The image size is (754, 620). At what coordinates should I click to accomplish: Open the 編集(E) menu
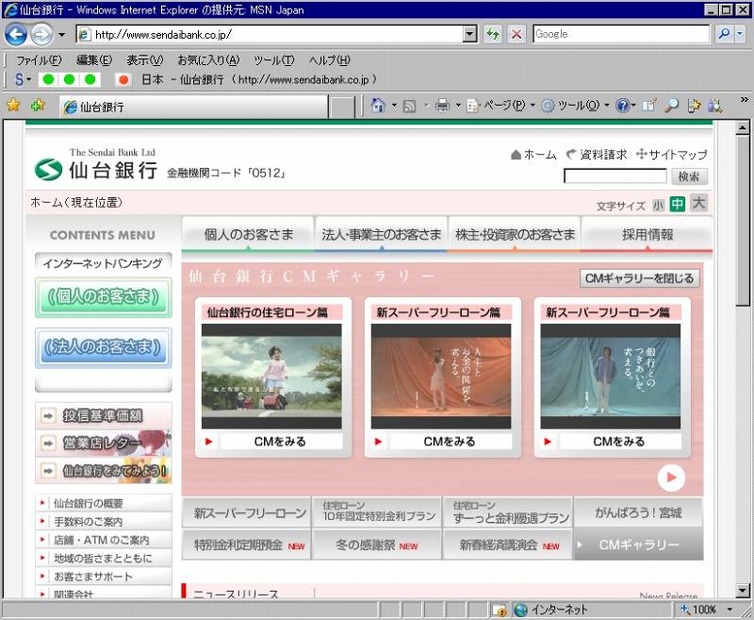click(94, 60)
